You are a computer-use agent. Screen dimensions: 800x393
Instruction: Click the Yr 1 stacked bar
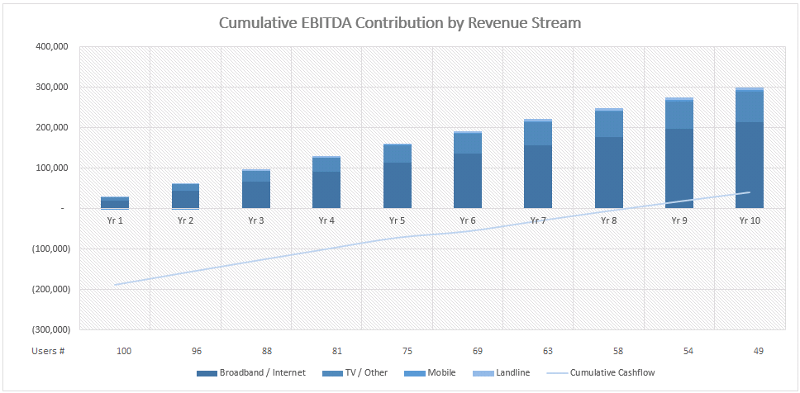point(115,203)
